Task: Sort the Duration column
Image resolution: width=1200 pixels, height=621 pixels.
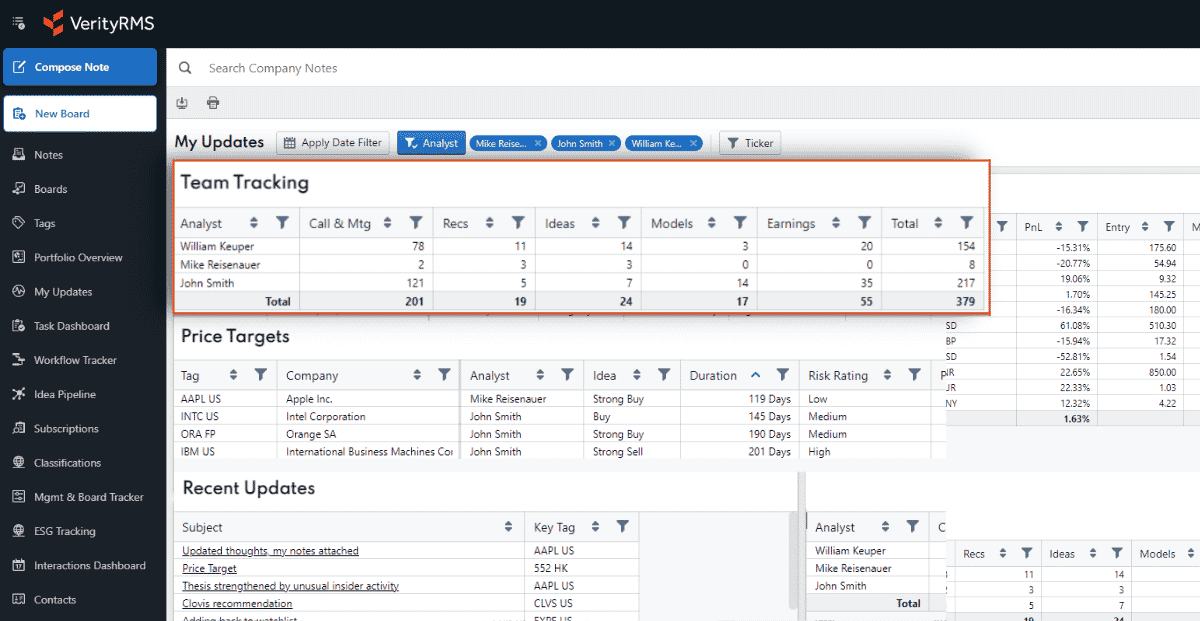Action: 757,375
